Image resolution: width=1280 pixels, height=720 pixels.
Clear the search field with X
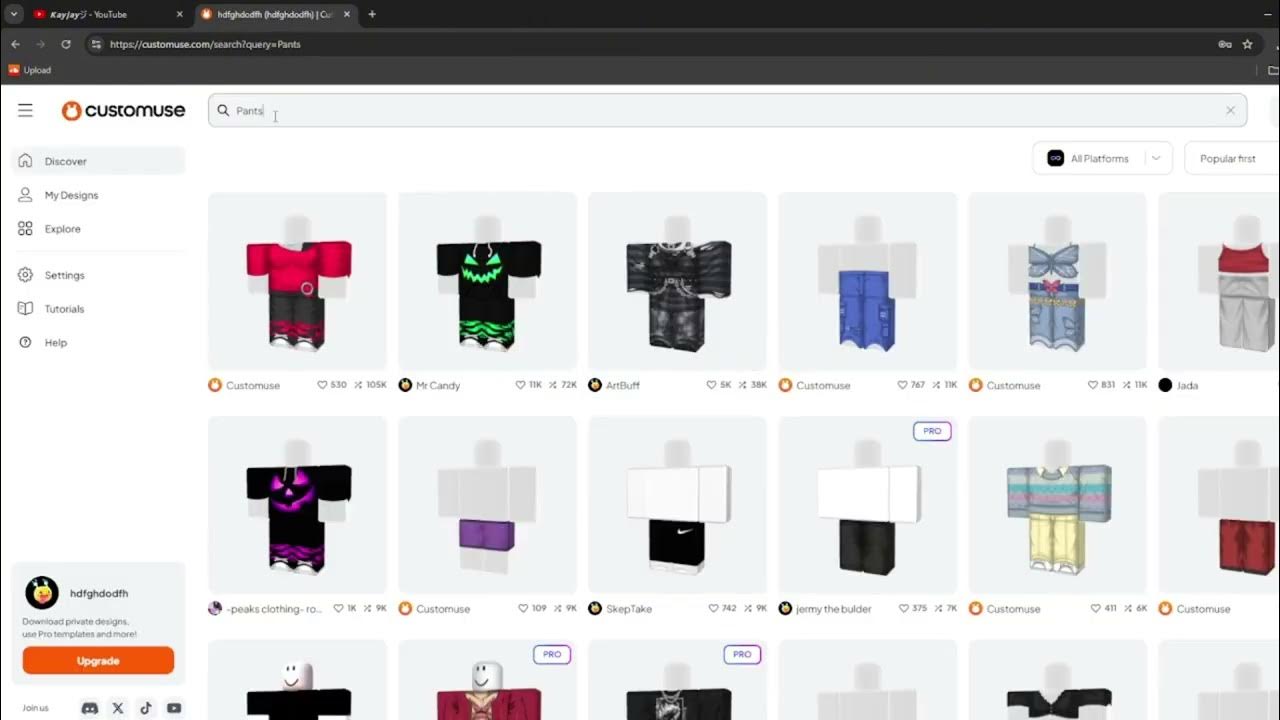[x=1230, y=110]
